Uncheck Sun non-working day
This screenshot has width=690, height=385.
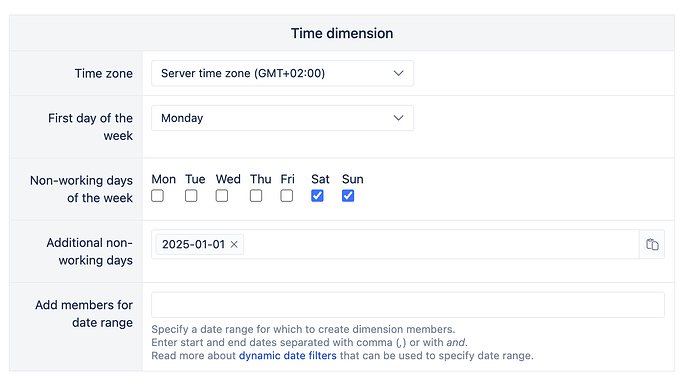pyautogui.click(x=348, y=195)
